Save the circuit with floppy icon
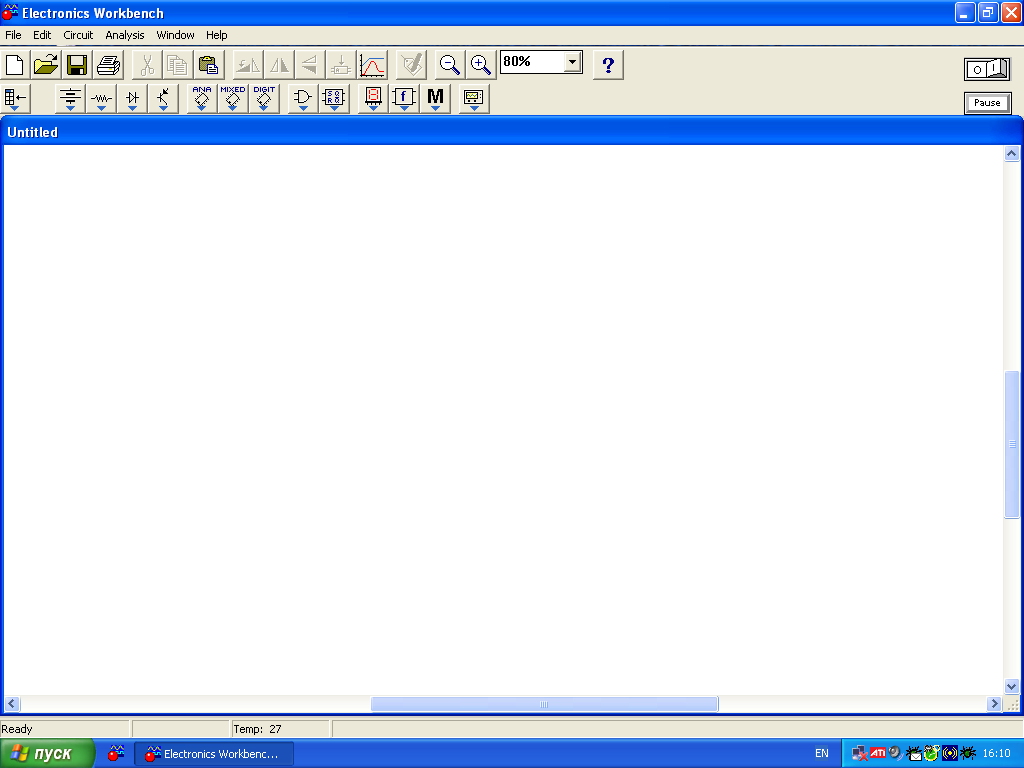The height and width of the screenshot is (768, 1024). [x=77, y=65]
